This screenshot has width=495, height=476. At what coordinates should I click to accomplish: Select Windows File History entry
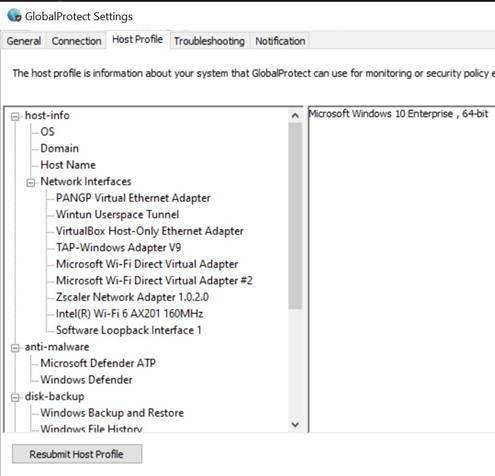point(92,428)
